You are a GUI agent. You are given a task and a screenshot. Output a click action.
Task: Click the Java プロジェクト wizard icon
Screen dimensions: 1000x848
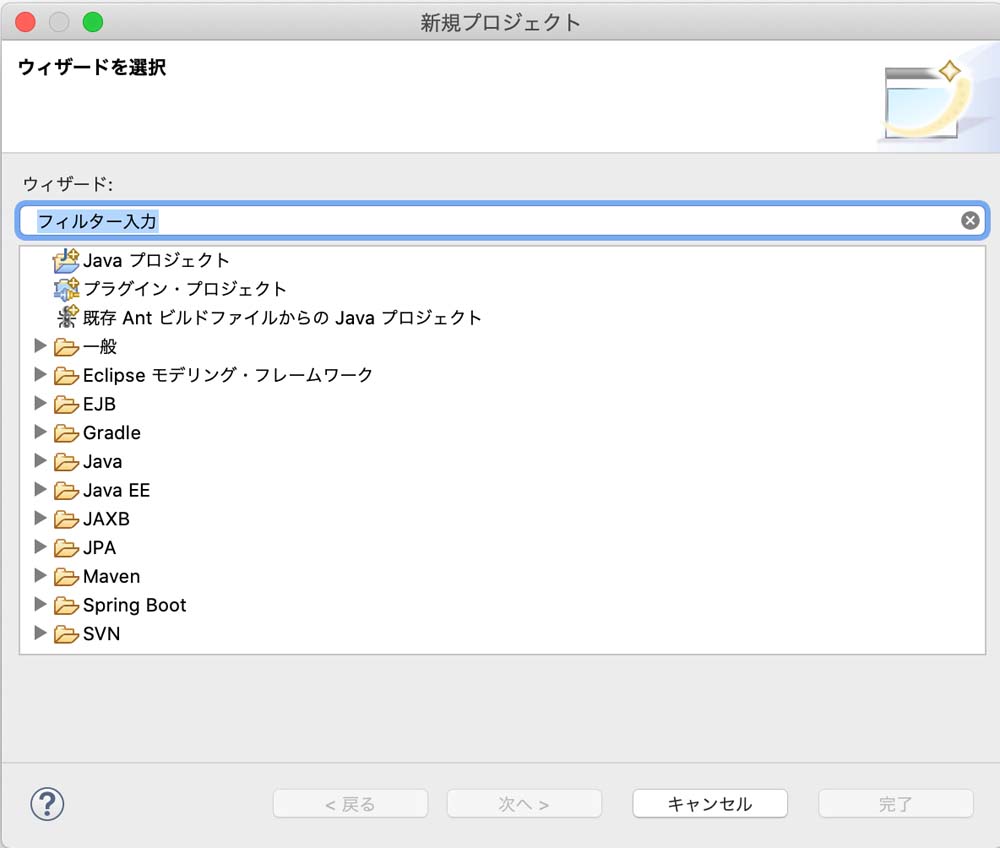pyautogui.click(x=66, y=261)
